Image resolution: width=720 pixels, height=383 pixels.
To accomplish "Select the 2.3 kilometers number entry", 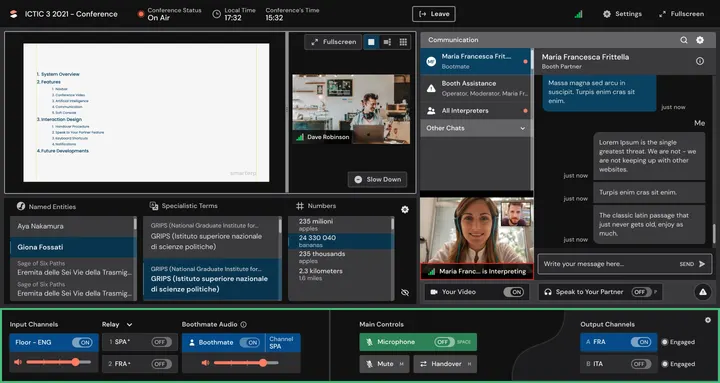I will 340,274.
